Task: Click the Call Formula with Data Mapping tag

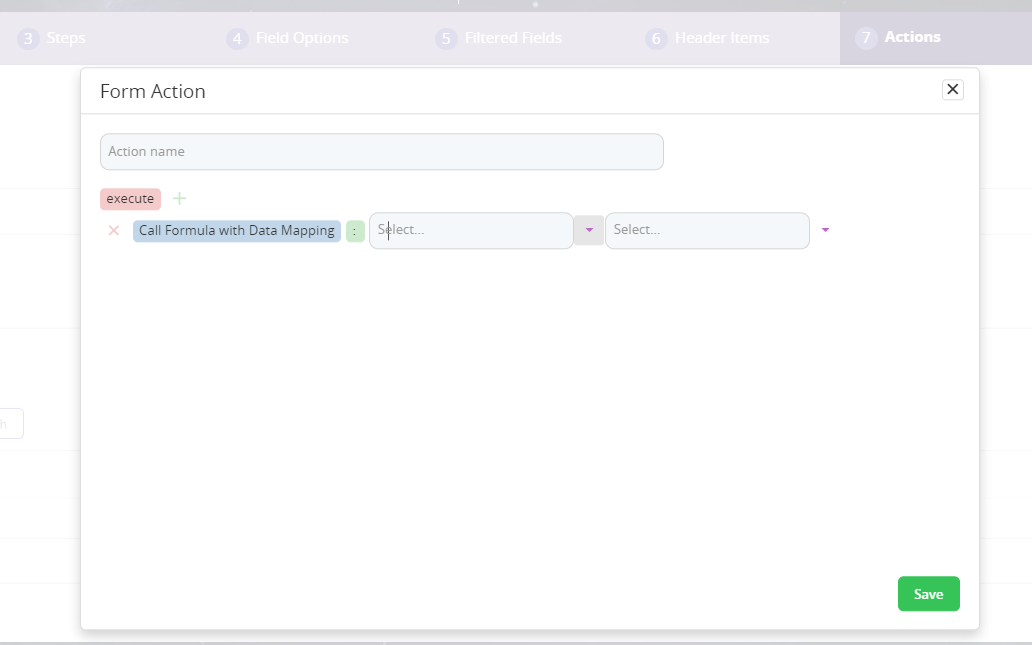Action: coord(236,231)
